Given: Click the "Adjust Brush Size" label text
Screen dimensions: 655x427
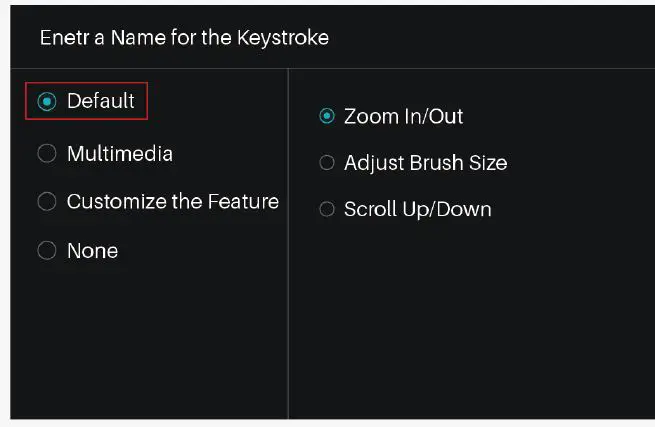Looking at the screenshot, I should 425,162.
